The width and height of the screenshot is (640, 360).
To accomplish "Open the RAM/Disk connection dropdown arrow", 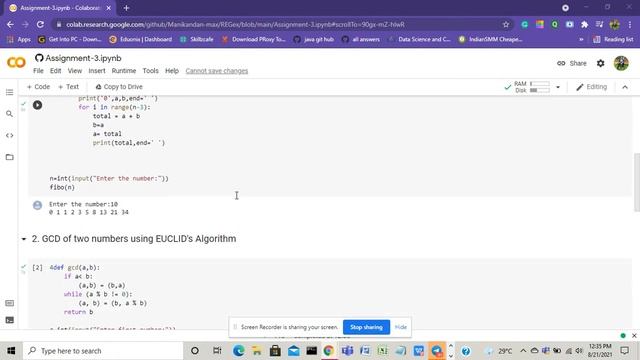I will [x=558, y=87].
